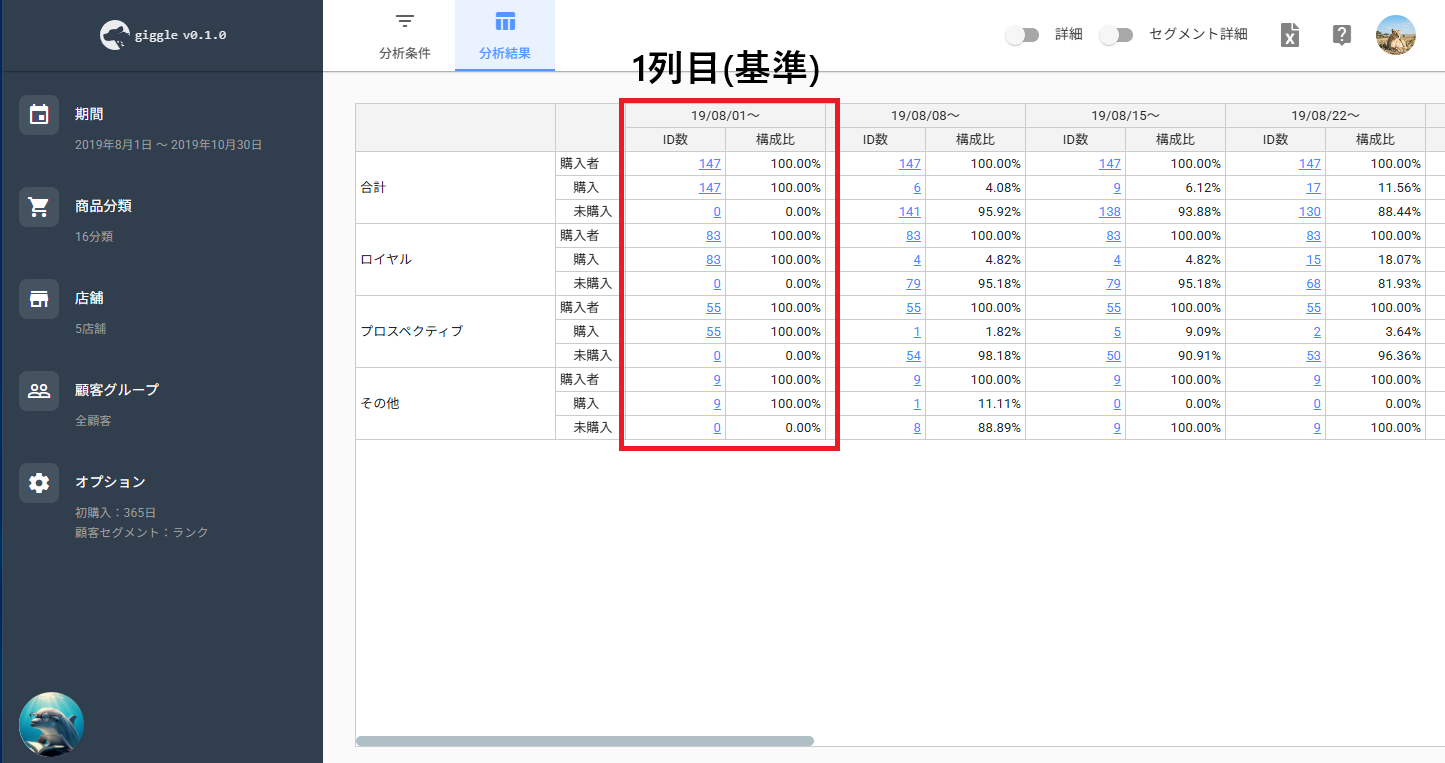Click the dolphin thumbnail at bottom left
The width and height of the screenshot is (1445, 763).
click(51, 725)
